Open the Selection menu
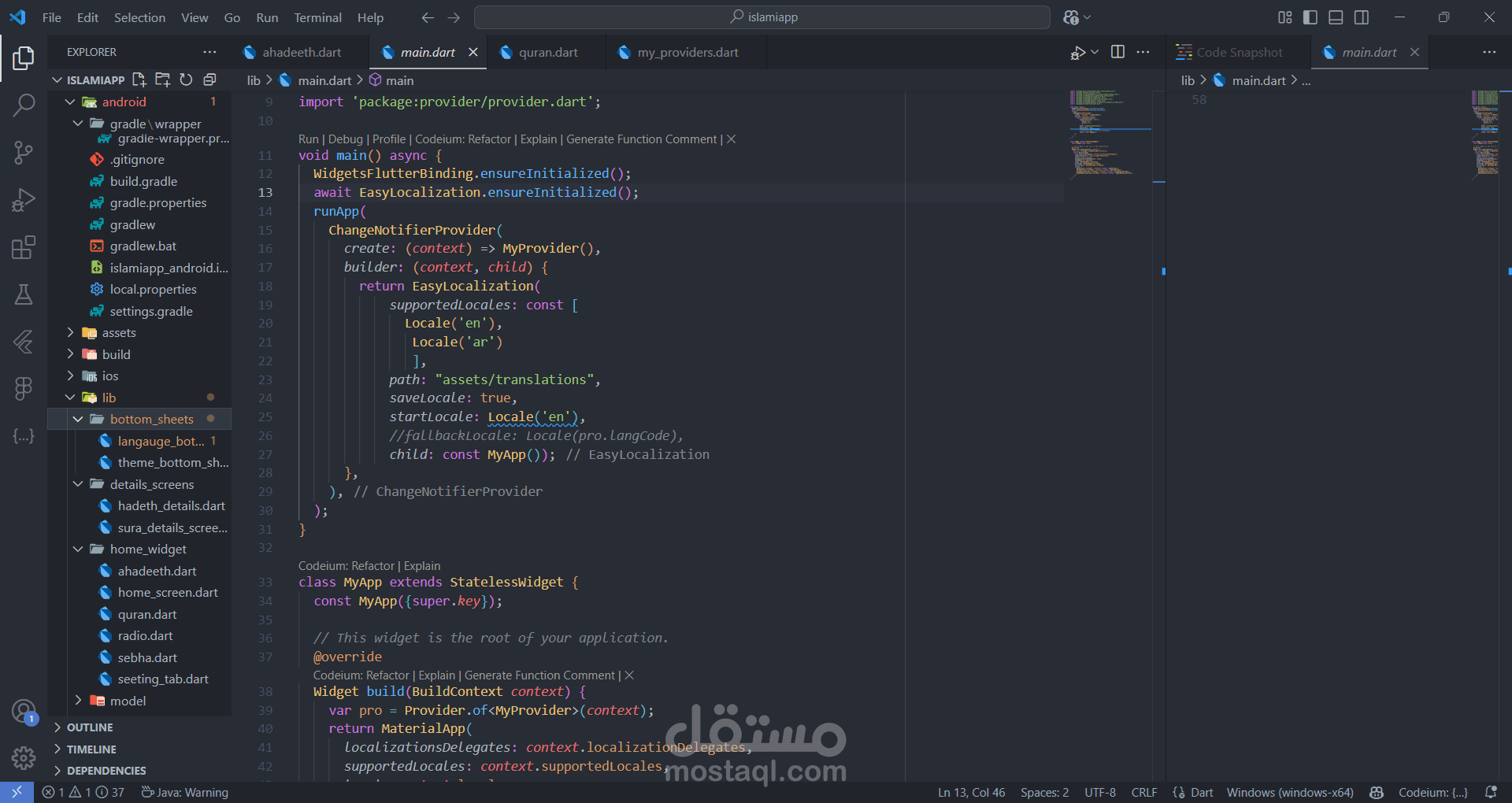The image size is (1512, 803). click(x=139, y=17)
